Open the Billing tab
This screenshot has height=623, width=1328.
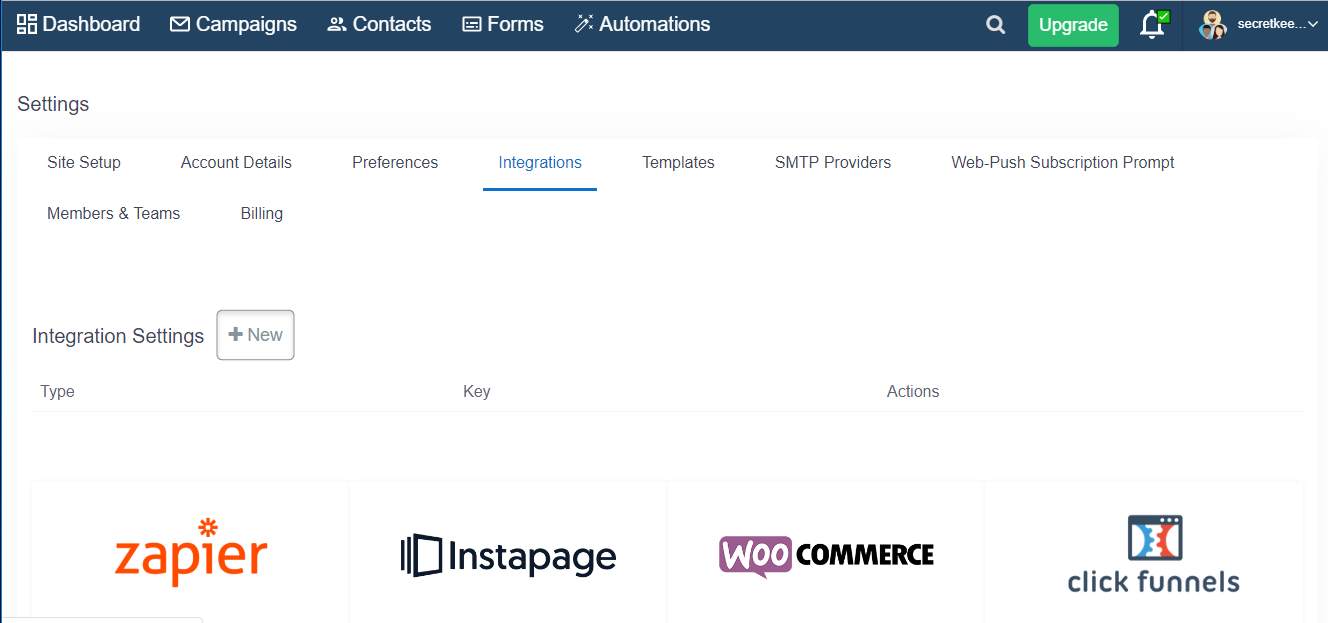(262, 213)
